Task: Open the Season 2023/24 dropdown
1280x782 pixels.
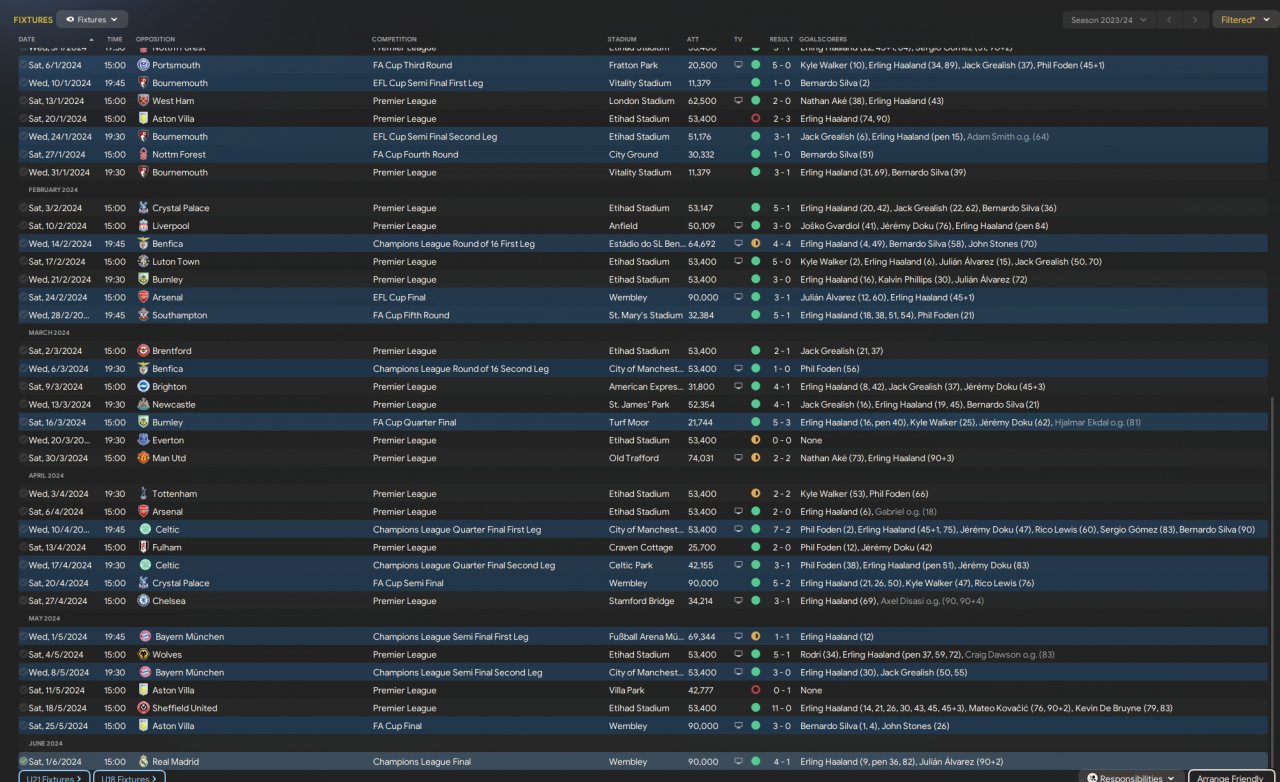Action: [x=1108, y=19]
